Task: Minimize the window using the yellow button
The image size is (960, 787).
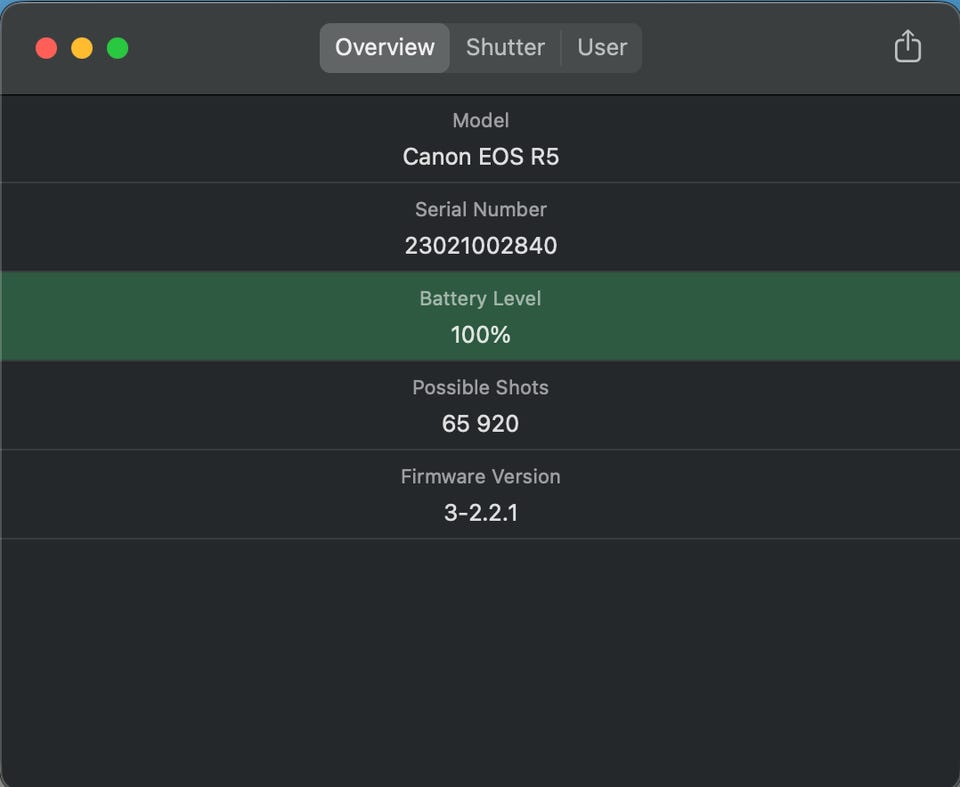Action: tap(82, 48)
